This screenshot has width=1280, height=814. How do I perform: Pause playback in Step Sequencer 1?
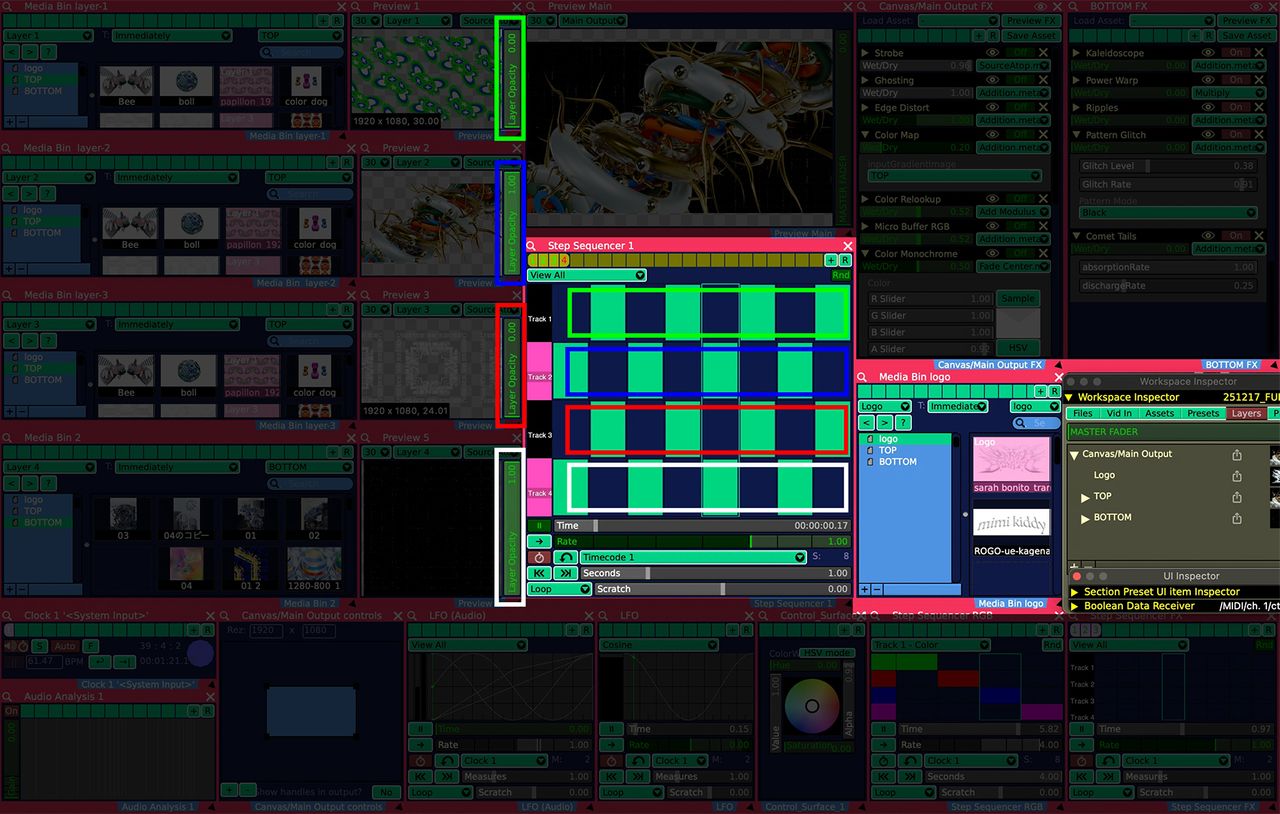click(539, 525)
